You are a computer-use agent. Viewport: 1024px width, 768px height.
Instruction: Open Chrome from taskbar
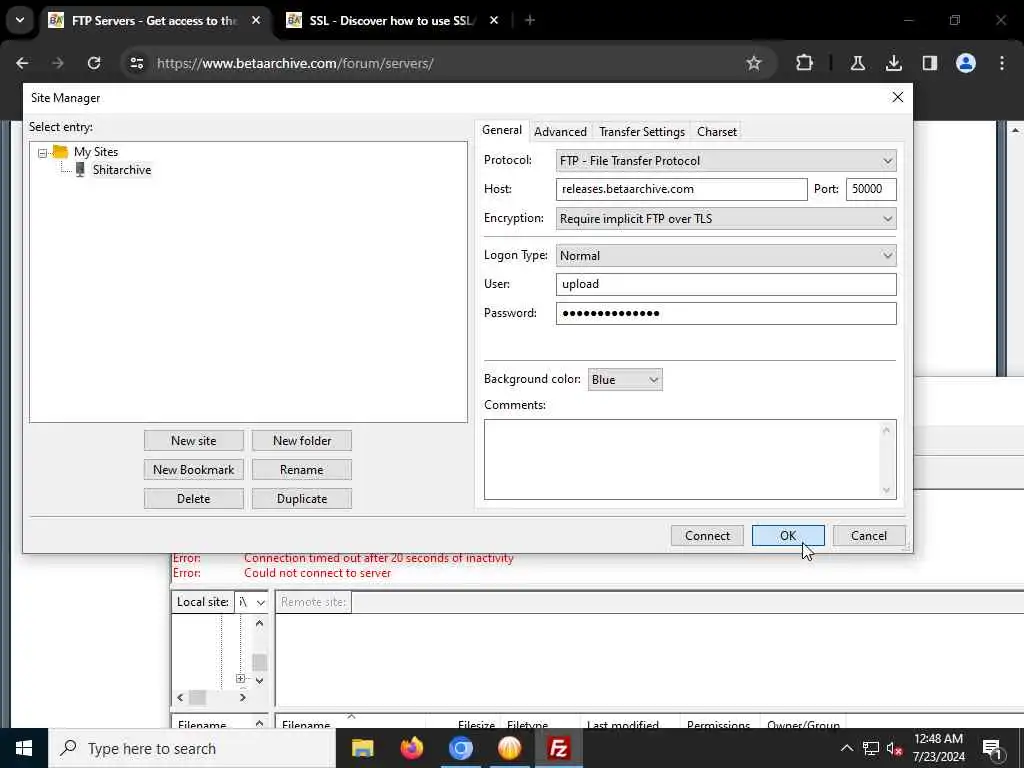pyautogui.click(x=460, y=748)
